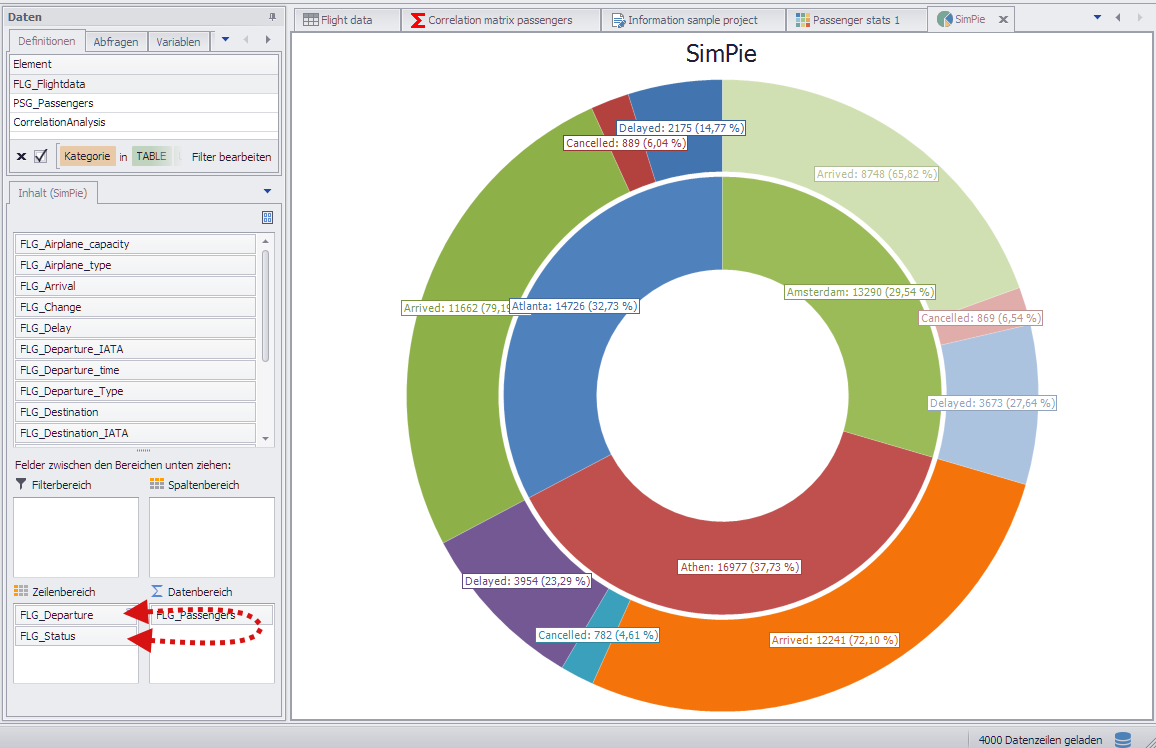Open the Daten panel tab list dropdown

[225, 40]
